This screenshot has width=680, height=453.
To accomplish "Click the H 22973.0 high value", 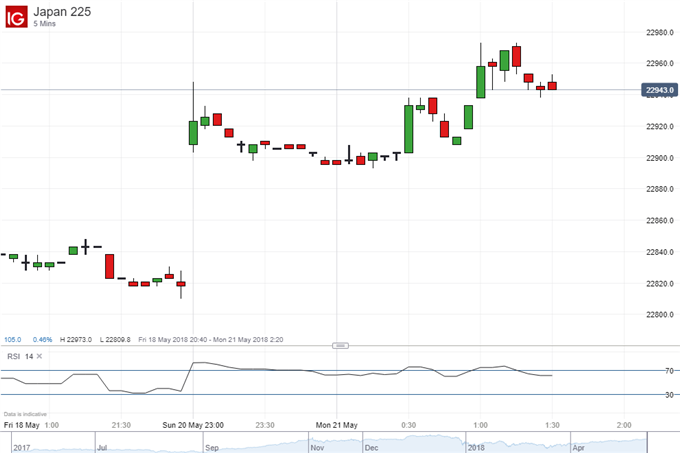I will [76, 340].
